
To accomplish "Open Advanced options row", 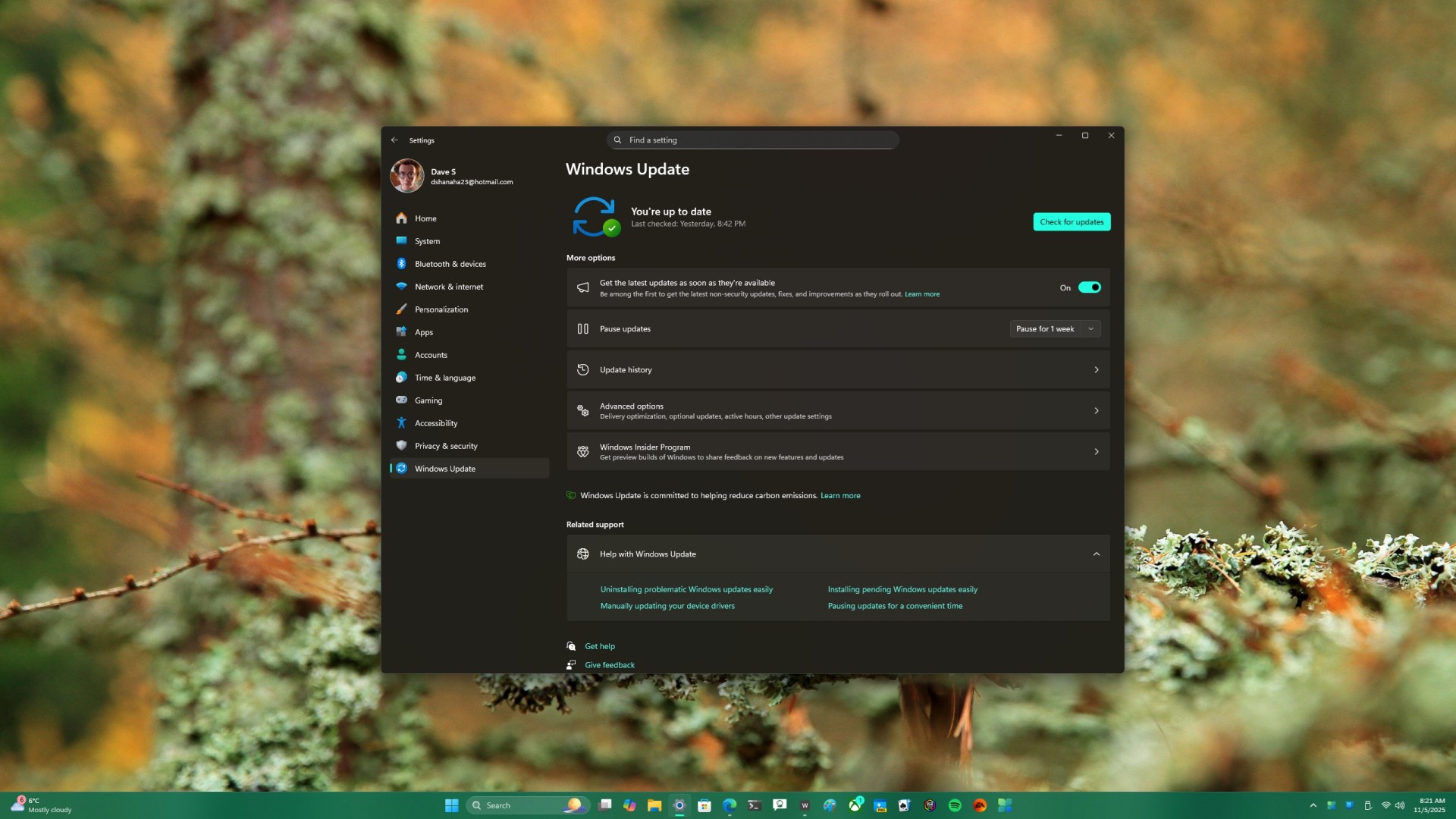I will tap(838, 411).
